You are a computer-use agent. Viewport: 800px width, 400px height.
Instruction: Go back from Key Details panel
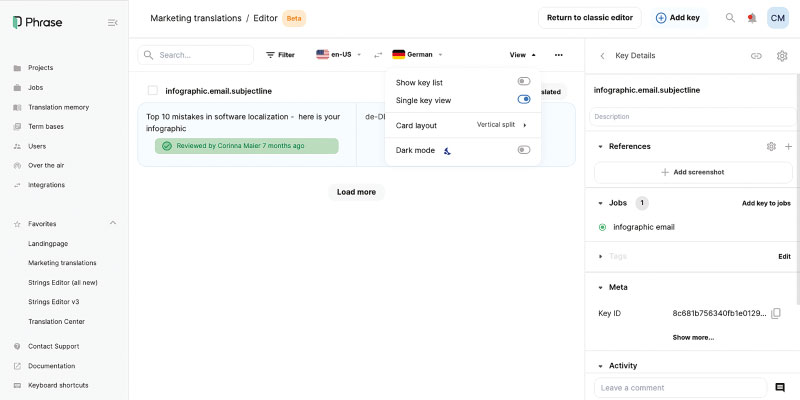tap(602, 56)
